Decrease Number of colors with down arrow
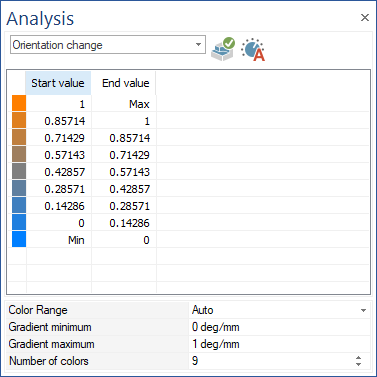The height and width of the screenshot is (377, 377). coord(358,364)
